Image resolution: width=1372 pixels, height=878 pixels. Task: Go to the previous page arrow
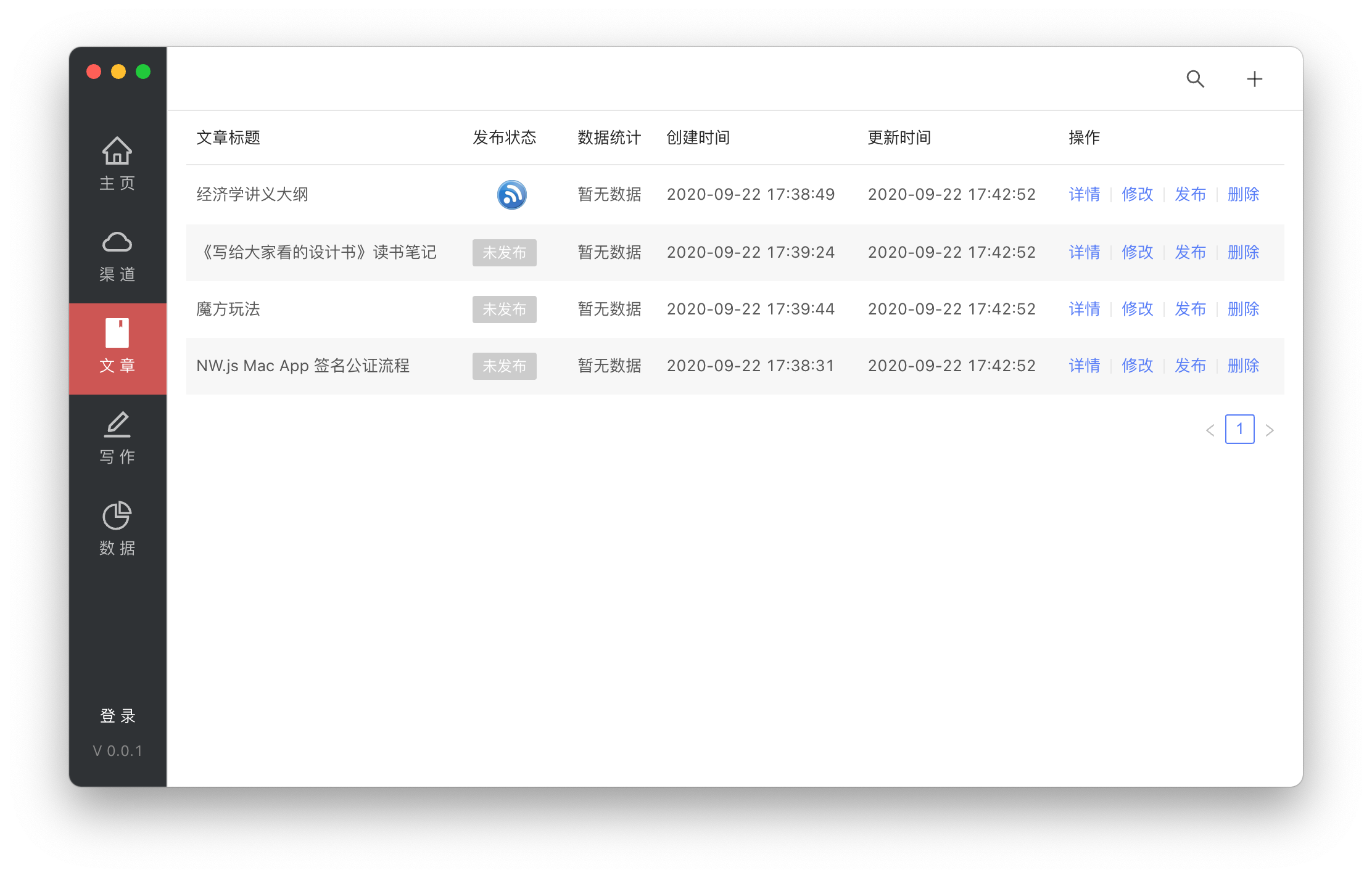[x=1210, y=430]
